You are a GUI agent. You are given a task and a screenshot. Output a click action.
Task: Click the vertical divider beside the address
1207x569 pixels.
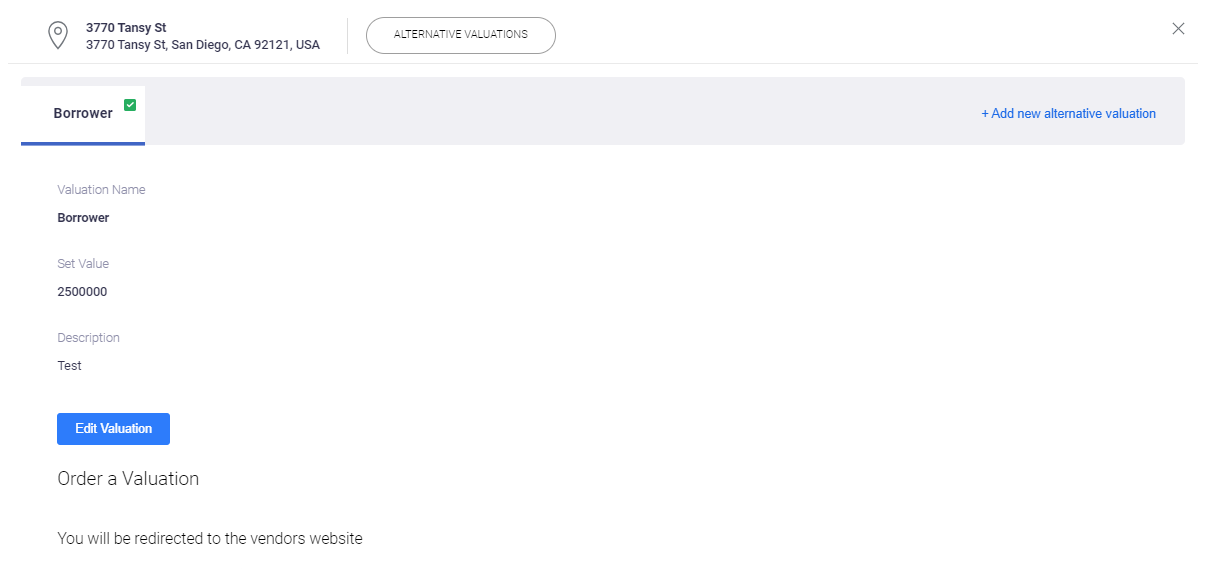pos(347,35)
